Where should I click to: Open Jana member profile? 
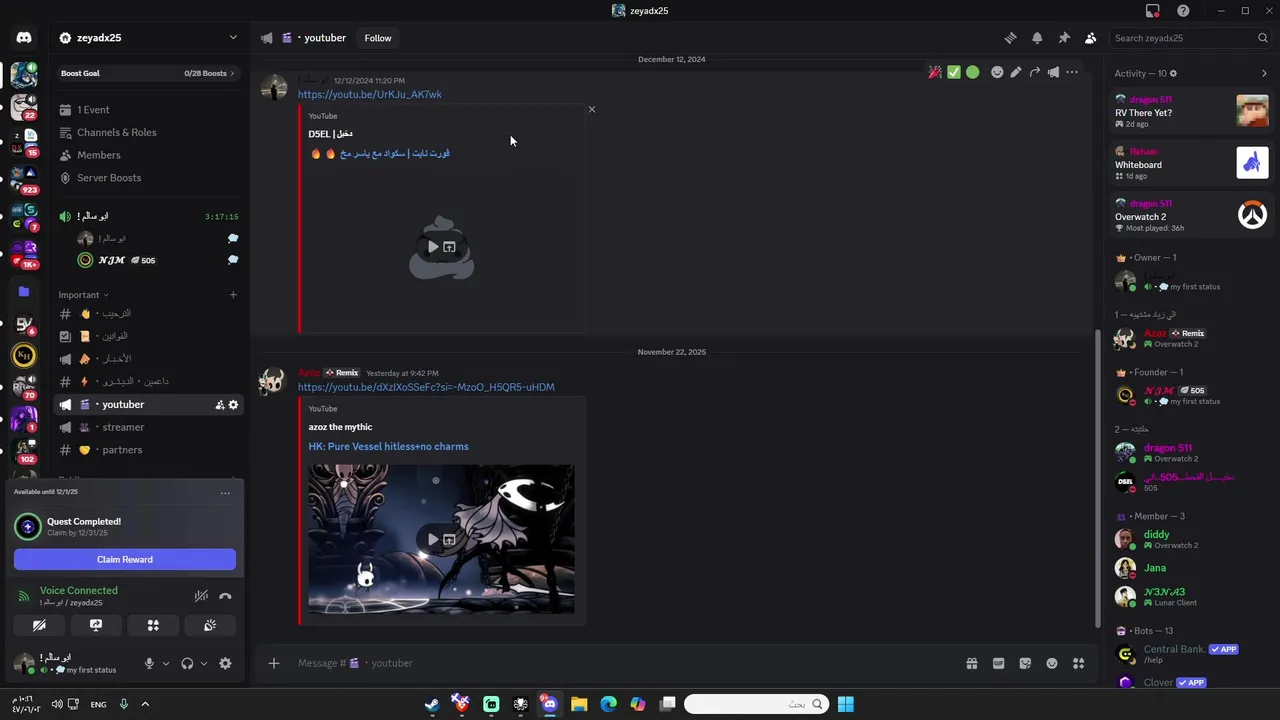(x=1192, y=568)
